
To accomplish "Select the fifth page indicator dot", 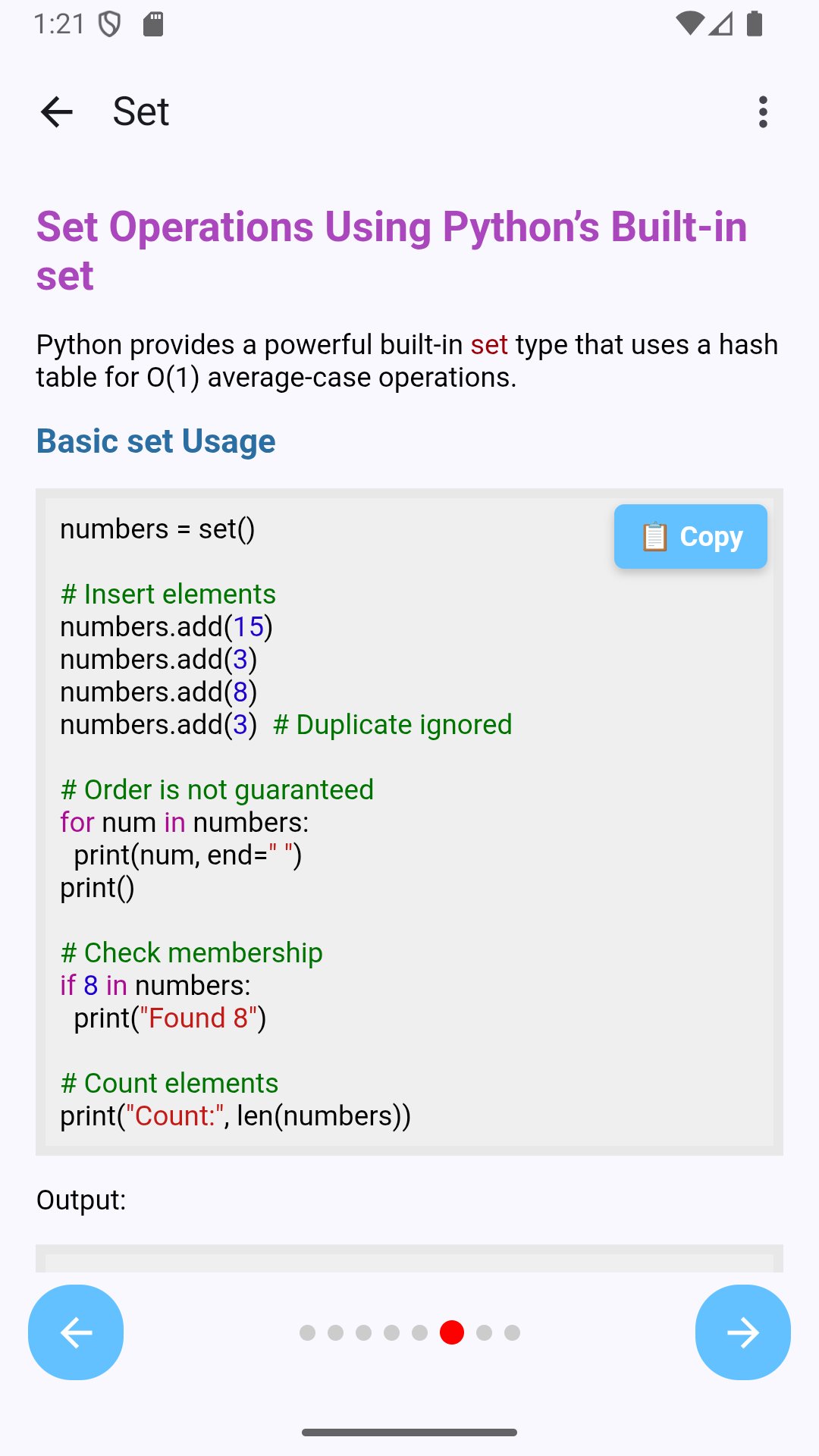I will point(419,1332).
